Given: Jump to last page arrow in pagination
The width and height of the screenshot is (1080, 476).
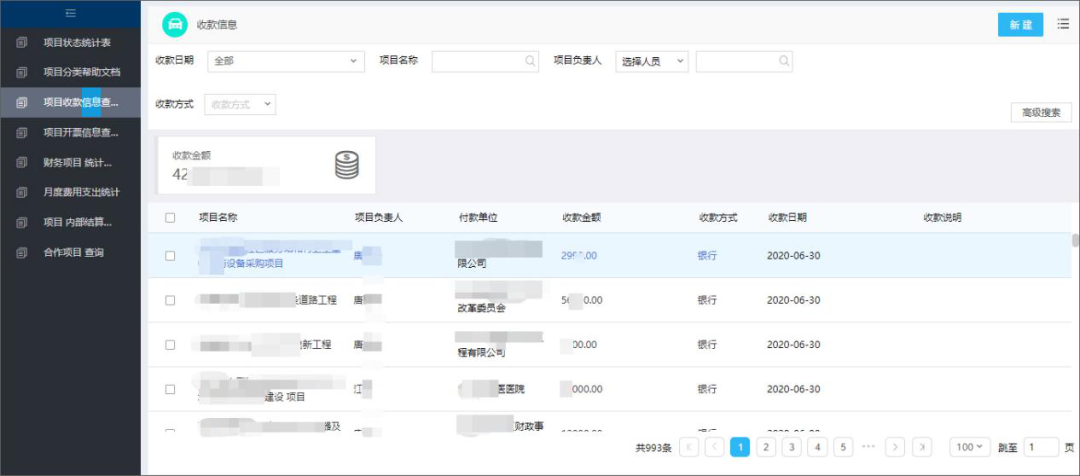Looking at the screenshot, I should [x=922, y=447].
